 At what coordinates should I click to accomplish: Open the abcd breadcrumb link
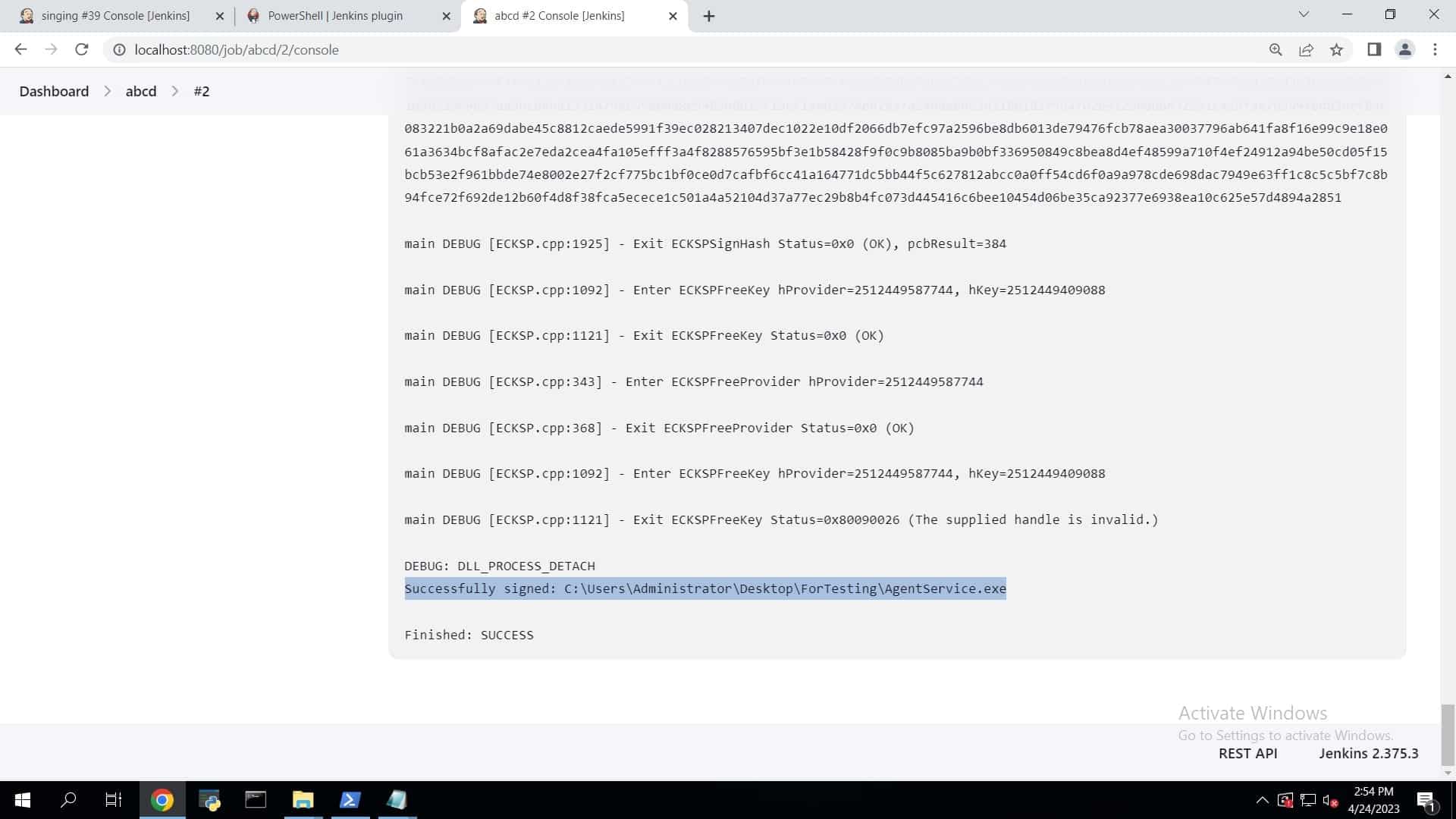(141, 91)
